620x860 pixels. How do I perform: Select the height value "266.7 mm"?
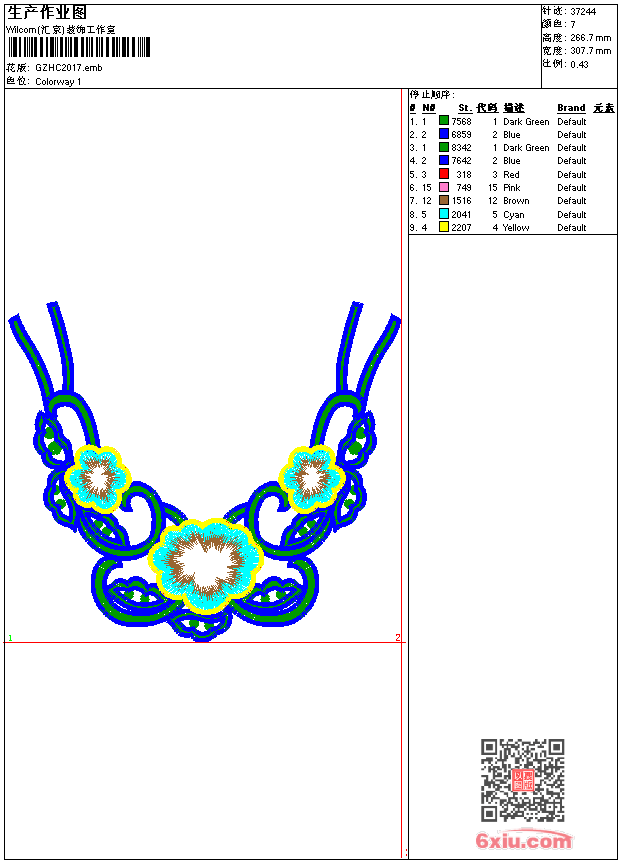click(590, 38)
